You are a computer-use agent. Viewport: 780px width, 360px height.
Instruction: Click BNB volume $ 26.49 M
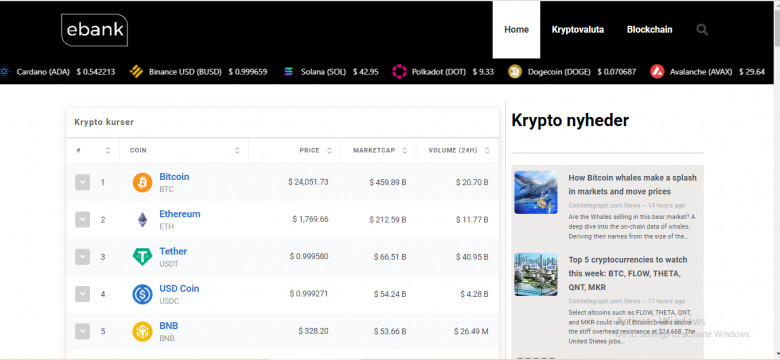click(x=471, y=331)
